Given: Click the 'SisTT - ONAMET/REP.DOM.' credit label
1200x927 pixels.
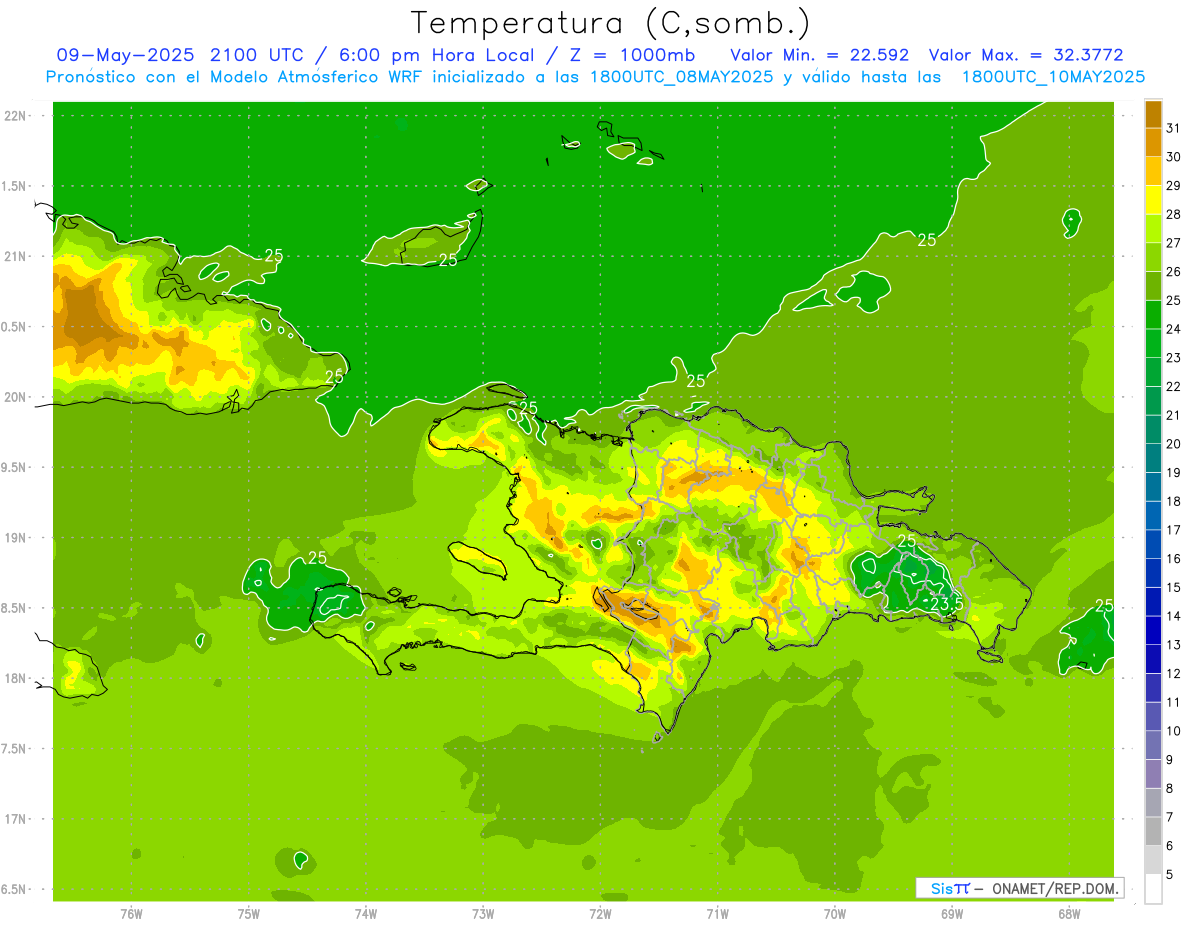Looking at the screenshot, I should tap(1019, 888).
